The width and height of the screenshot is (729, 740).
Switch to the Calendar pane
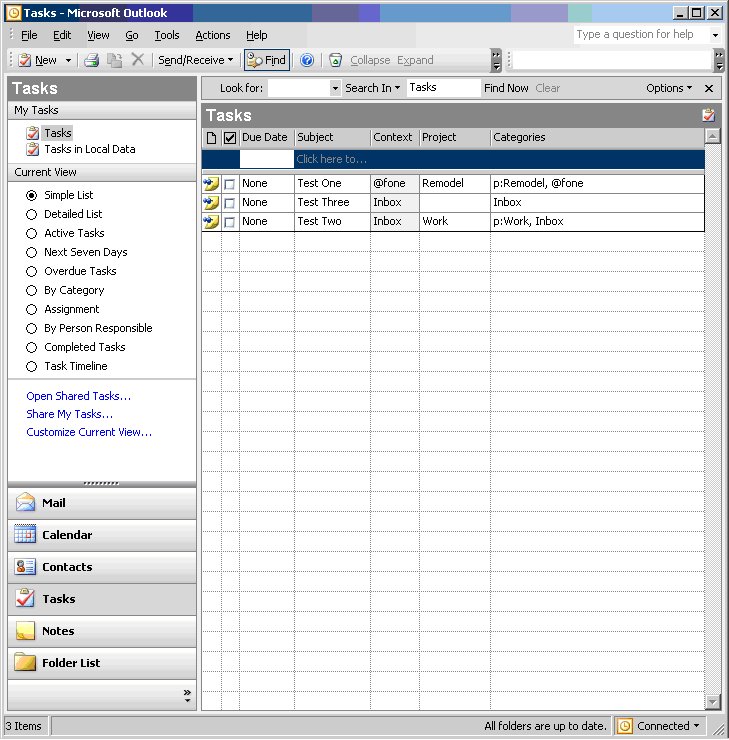[x=102, y=535]
